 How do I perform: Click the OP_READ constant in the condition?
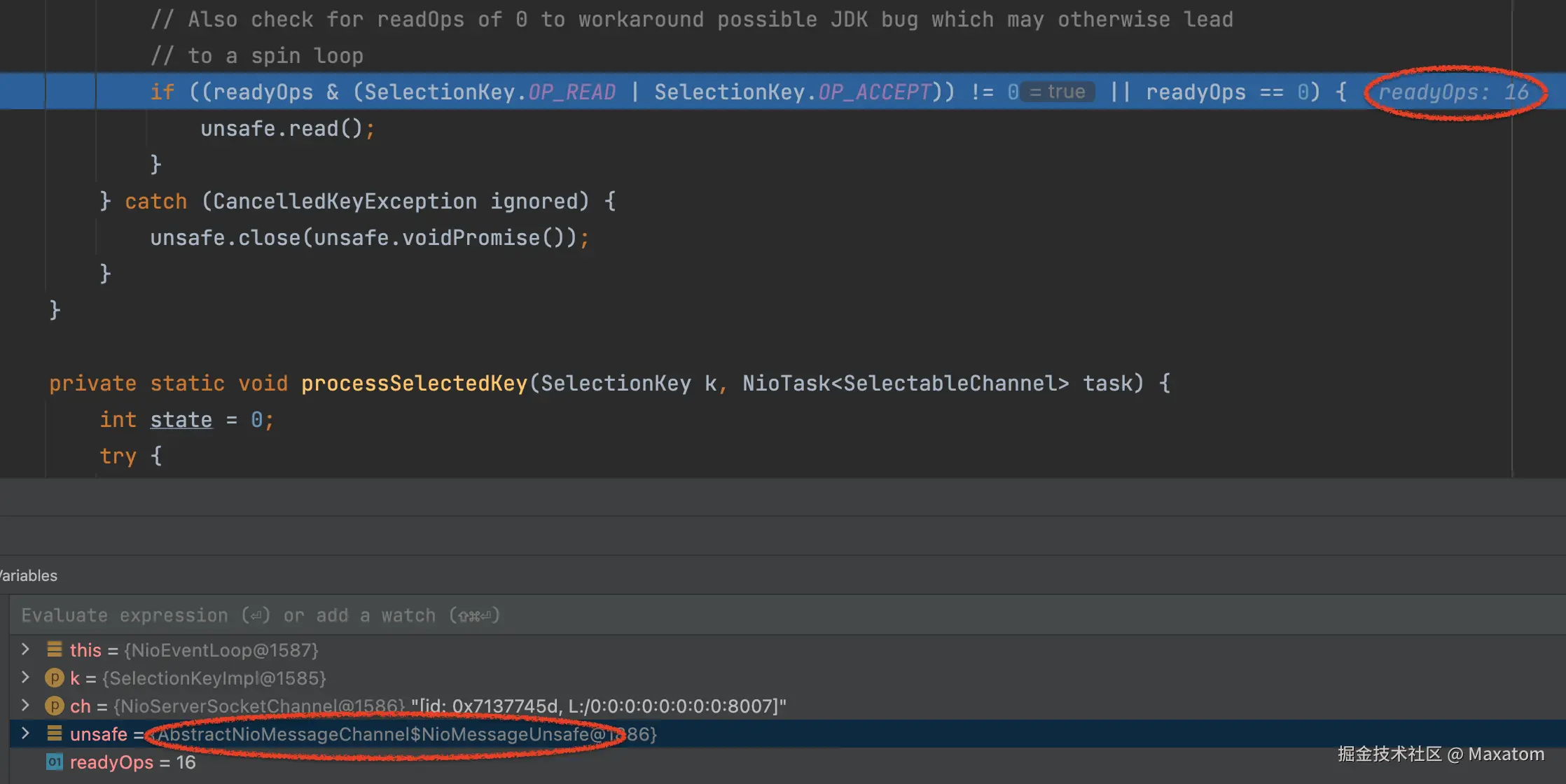(571, 92)
